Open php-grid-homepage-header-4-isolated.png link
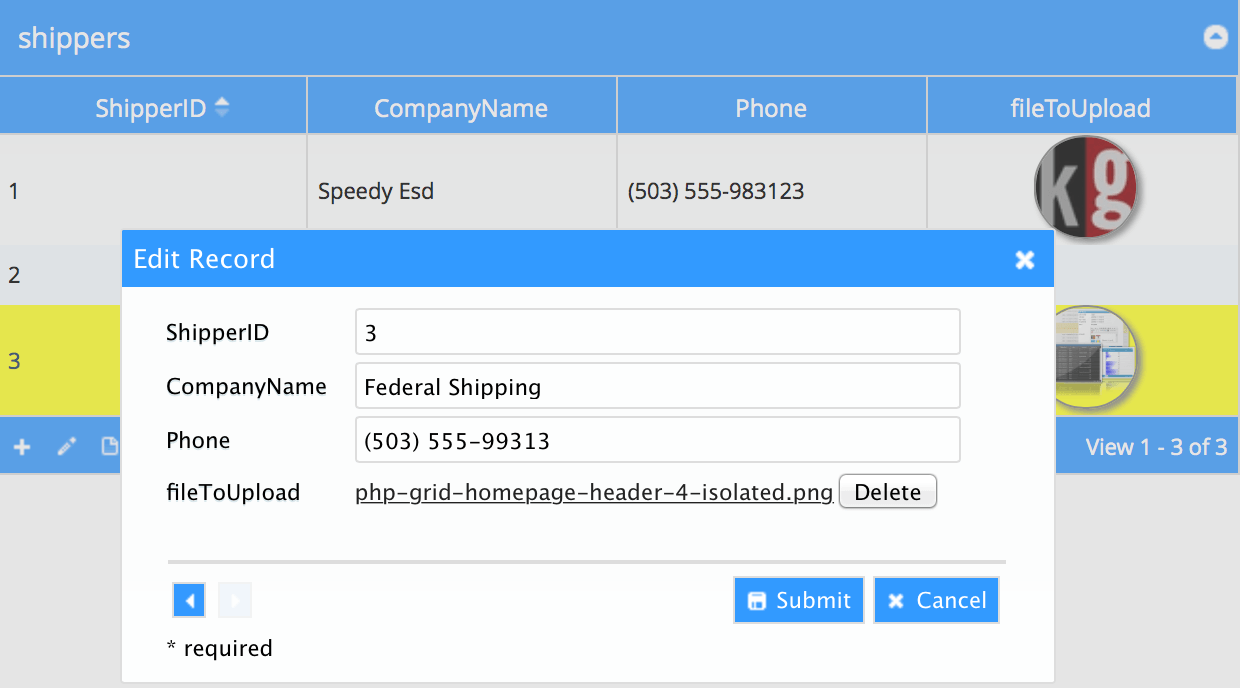Viewport: 1240px width, 688px height. pyautogui.click(x=594, y=493)
